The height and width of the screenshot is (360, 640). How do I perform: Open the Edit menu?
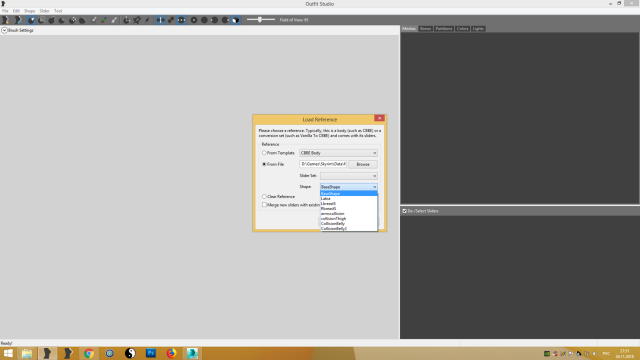(16, 11)
